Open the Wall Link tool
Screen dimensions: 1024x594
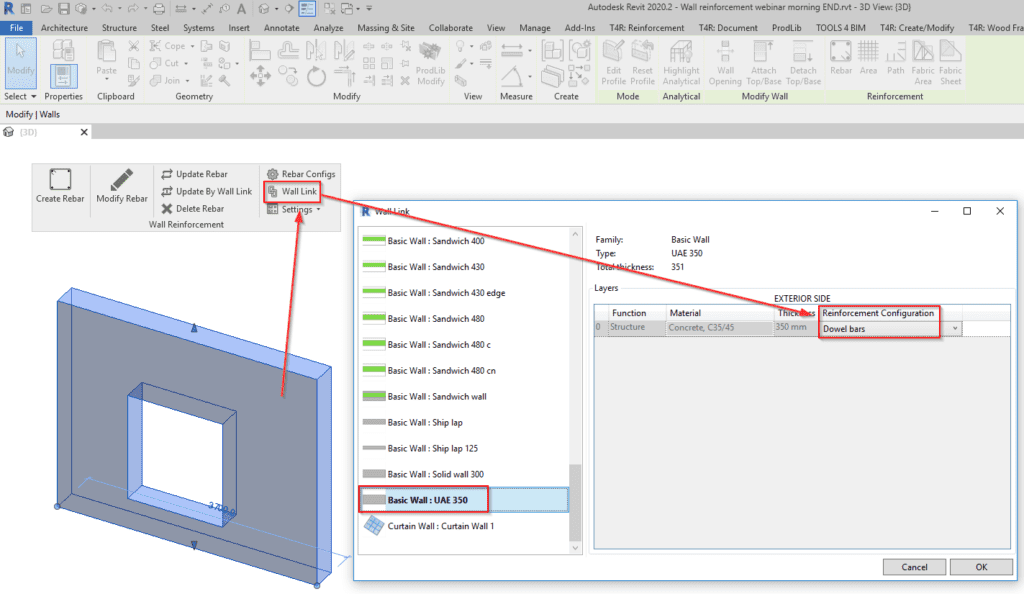coord(292,191)
